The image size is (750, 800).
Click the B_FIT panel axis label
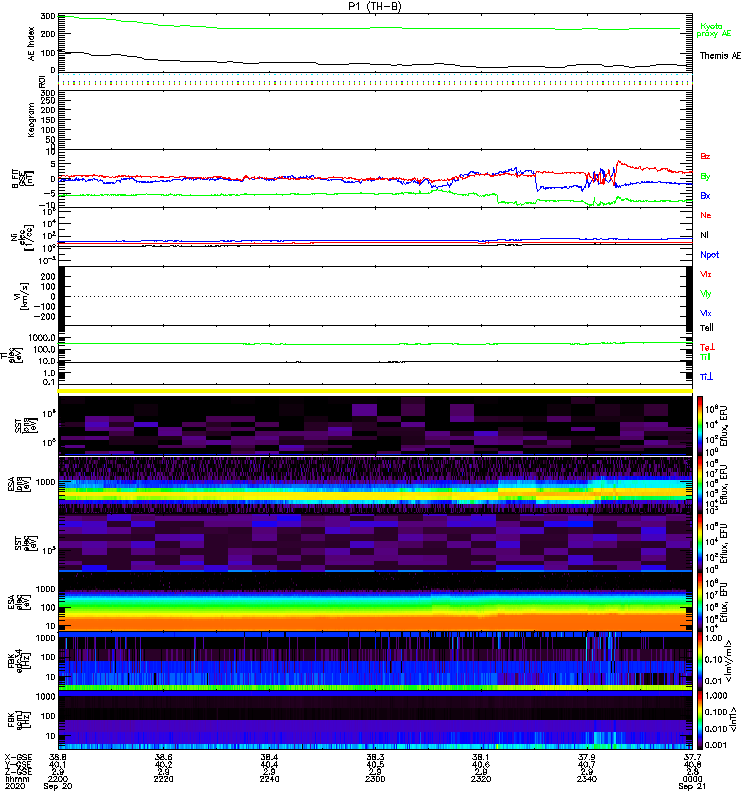pyautogui.click(x=23, y=179)
